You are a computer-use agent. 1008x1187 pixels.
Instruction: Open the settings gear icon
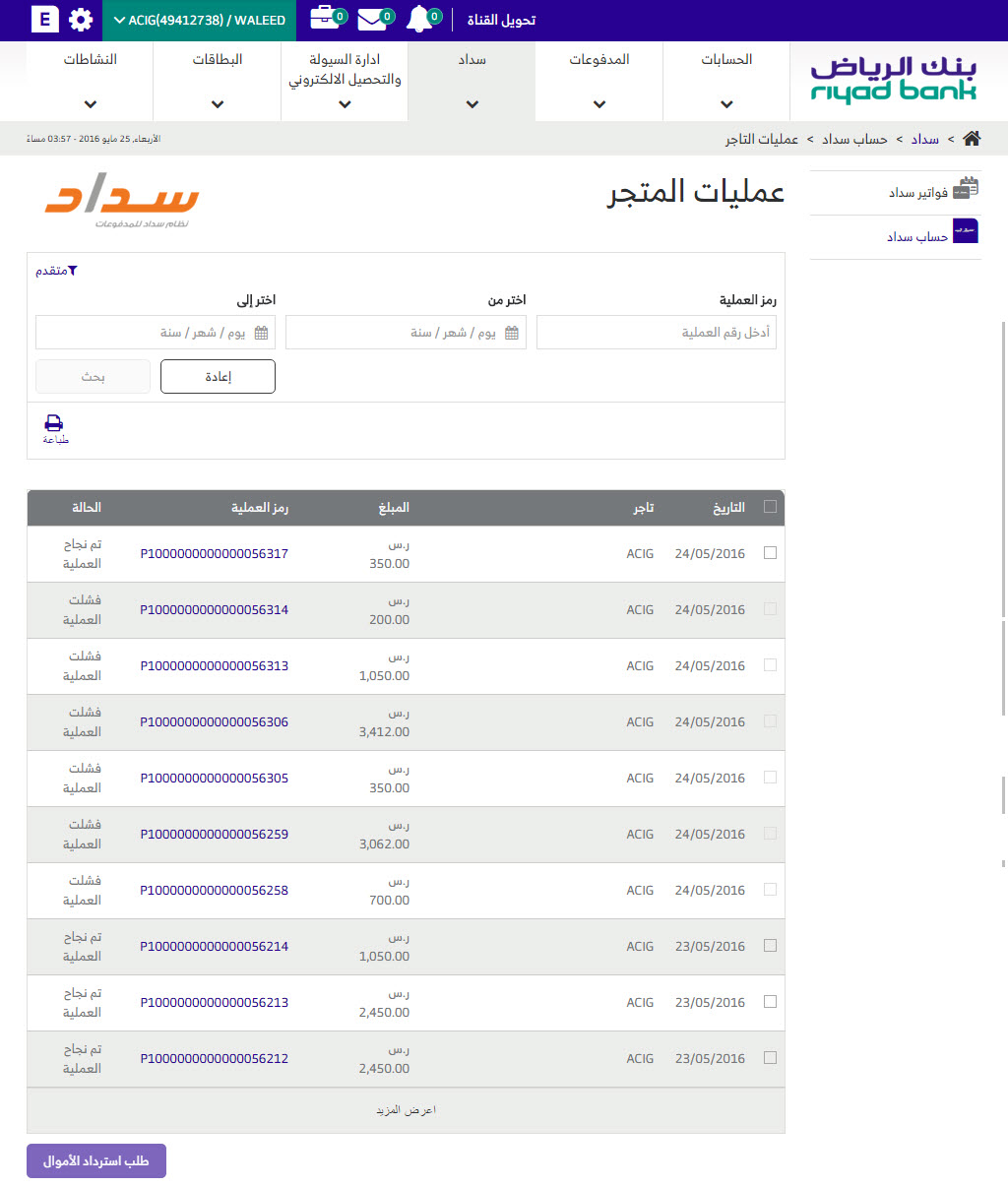(x=80, y=19)
